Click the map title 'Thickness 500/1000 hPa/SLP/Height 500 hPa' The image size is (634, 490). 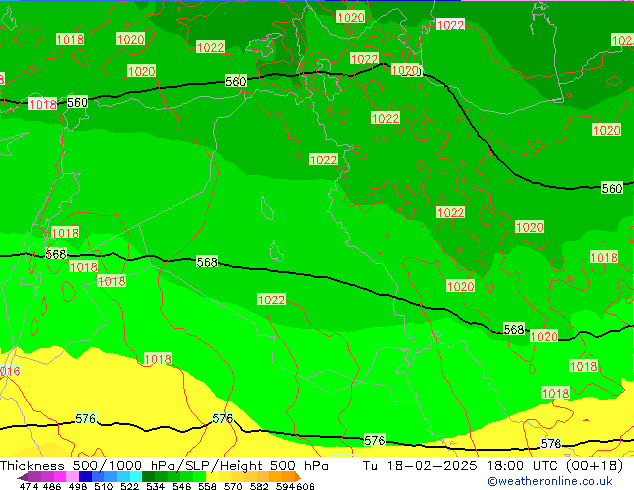[x=164, y=466]
